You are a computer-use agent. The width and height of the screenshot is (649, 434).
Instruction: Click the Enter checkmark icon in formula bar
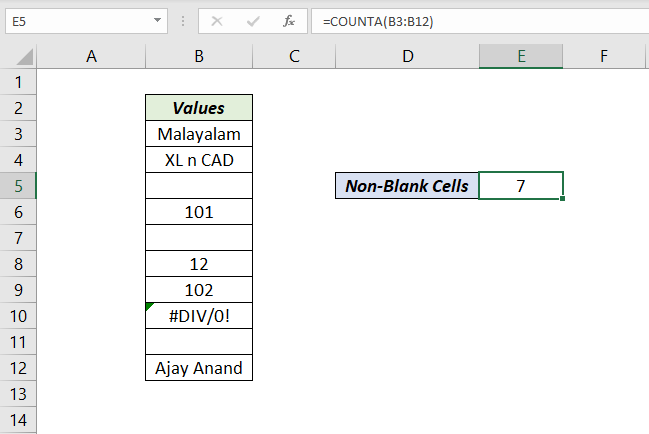[x=253, y=20]
